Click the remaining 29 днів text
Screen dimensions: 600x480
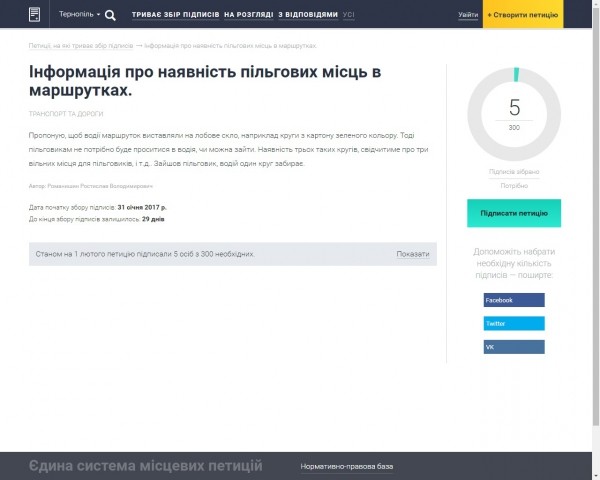(153, 219)
